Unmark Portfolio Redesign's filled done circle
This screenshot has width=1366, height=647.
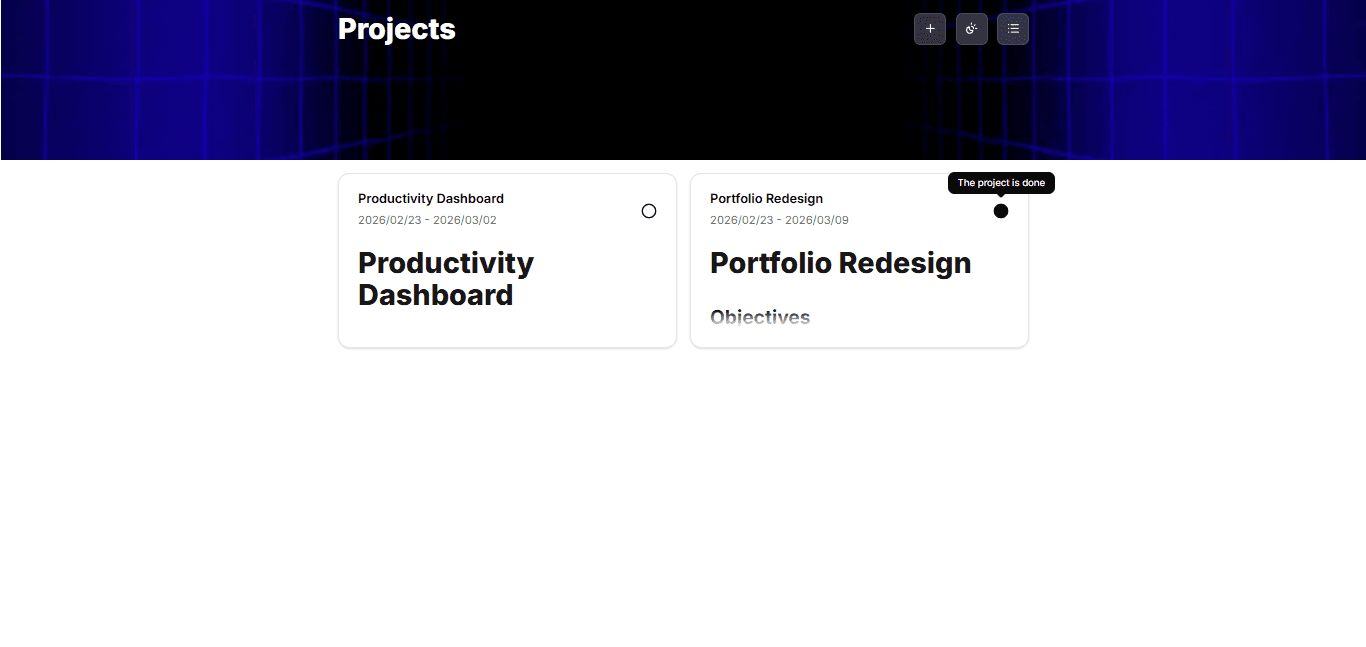pos(1001,211)
